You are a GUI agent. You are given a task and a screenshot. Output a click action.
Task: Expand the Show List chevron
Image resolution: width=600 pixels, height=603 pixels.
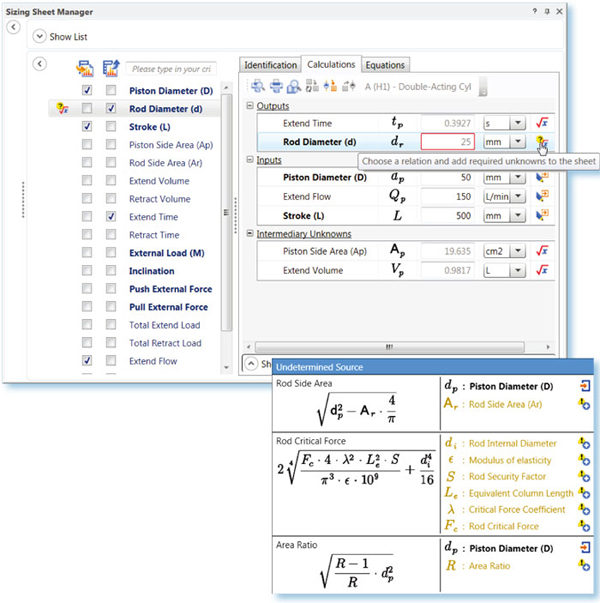(x=39, y=37)
